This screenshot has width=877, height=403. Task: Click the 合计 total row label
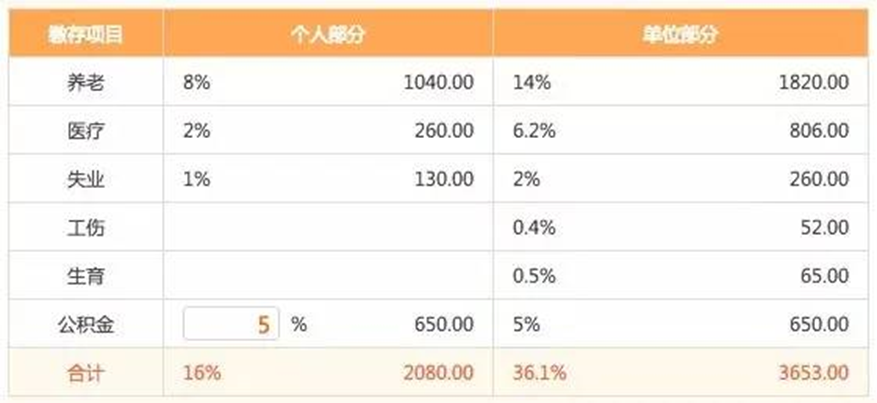86,373
